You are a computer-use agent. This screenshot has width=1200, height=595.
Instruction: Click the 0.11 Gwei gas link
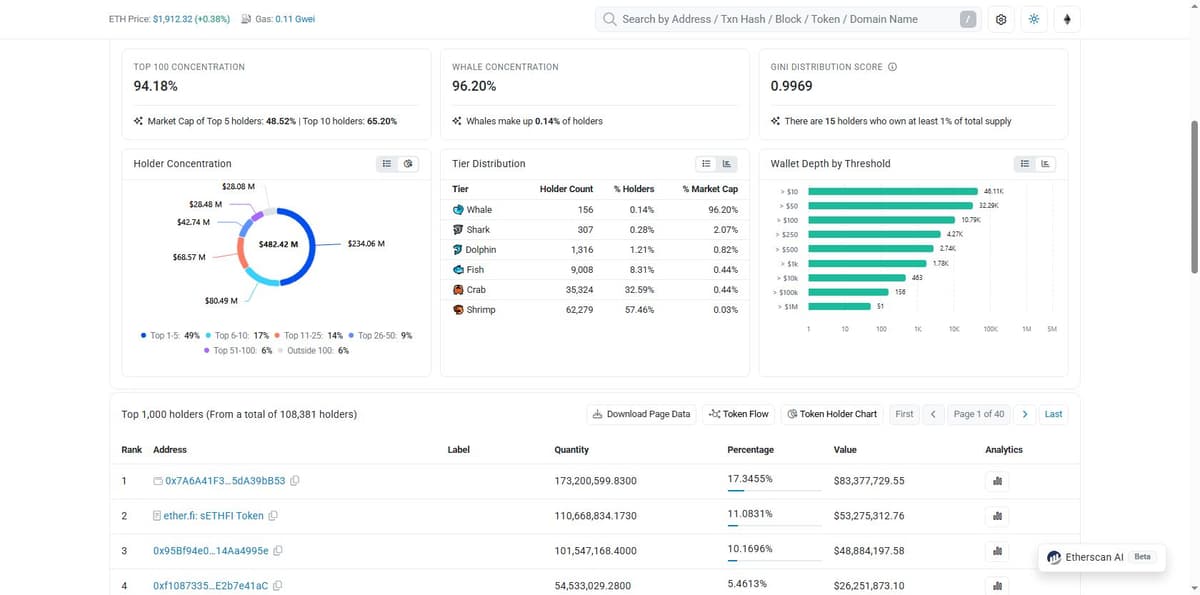pyautogui.click(x=295, y=19)
